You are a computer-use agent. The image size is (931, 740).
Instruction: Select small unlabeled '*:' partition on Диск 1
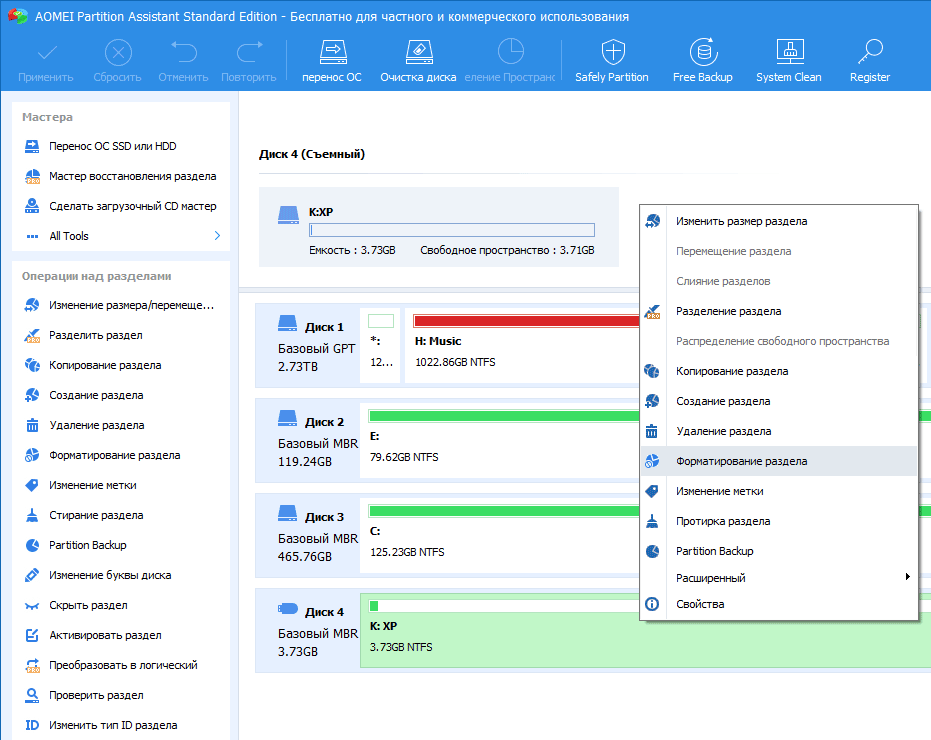(x=381, y=345)
